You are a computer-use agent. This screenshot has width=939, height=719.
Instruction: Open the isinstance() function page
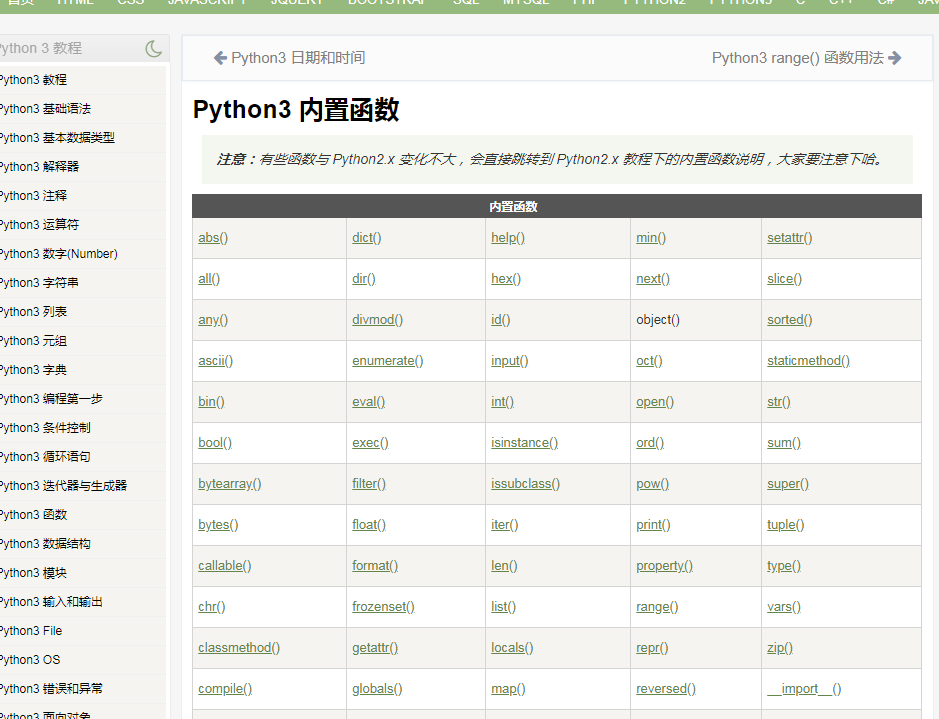[x=524, y=443]
